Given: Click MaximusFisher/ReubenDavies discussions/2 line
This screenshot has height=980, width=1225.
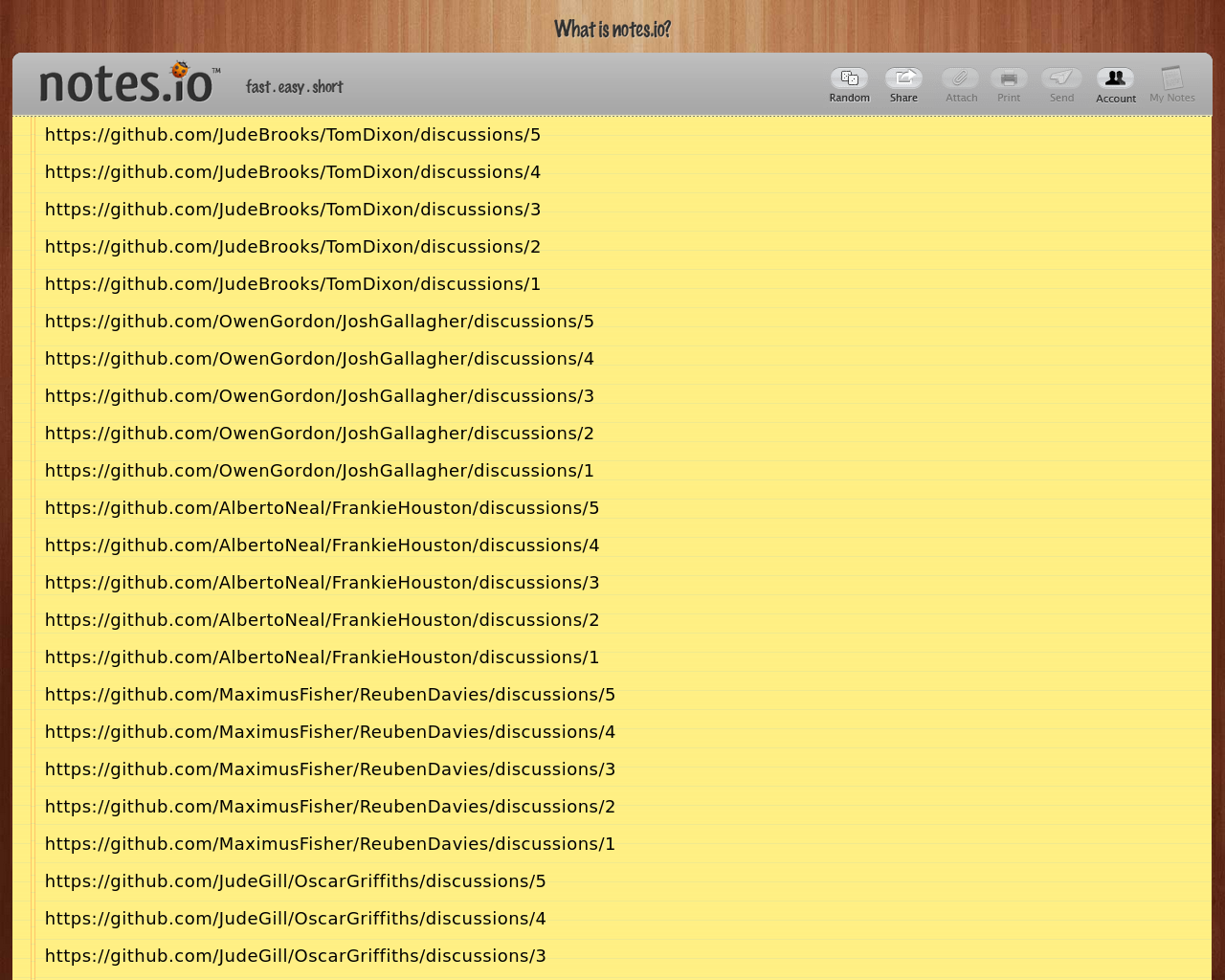Looking at the screenshot, I should (x=330, y=807).
